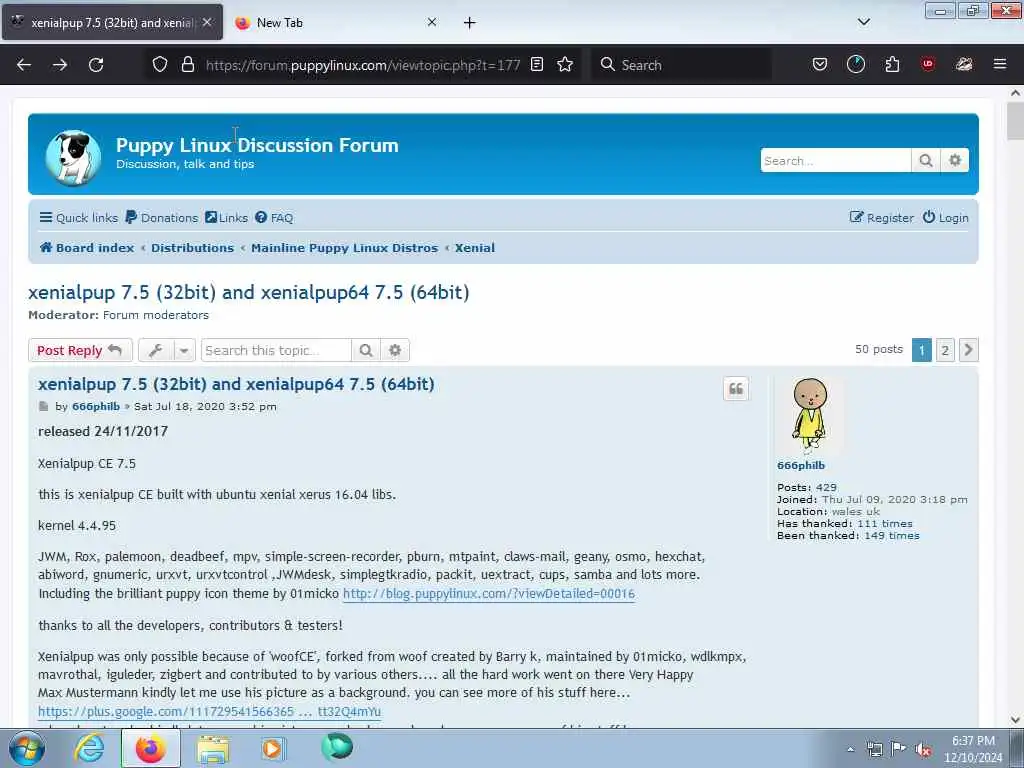The image size is (1024, 768).
Task: Toggle reader view icon in address bar
Action: pyautogui.click(x=537, y=64)
